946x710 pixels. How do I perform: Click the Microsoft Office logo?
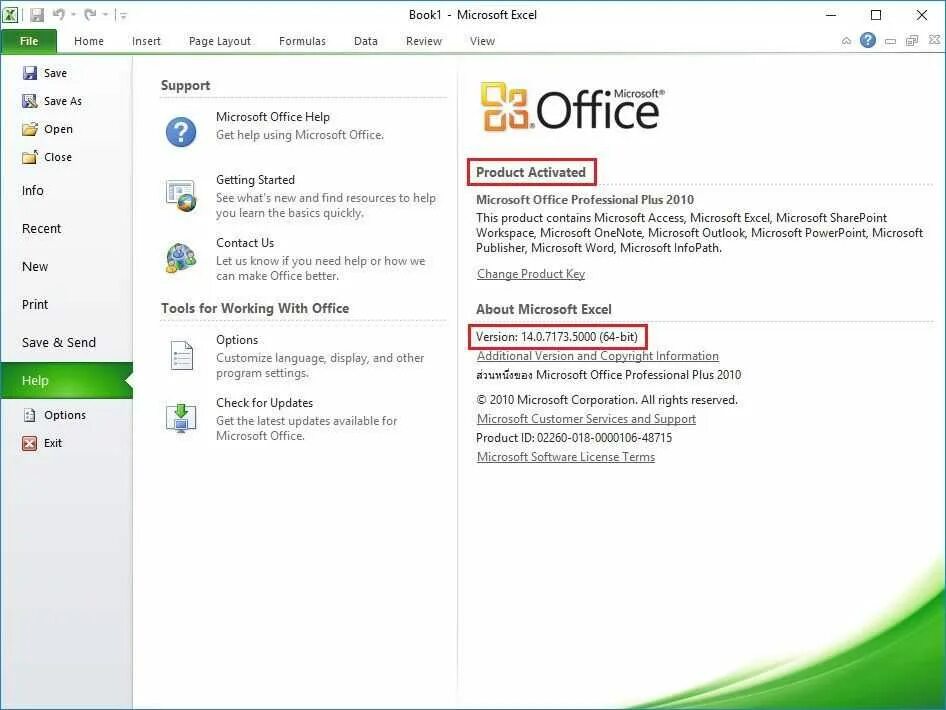point(571,107)
